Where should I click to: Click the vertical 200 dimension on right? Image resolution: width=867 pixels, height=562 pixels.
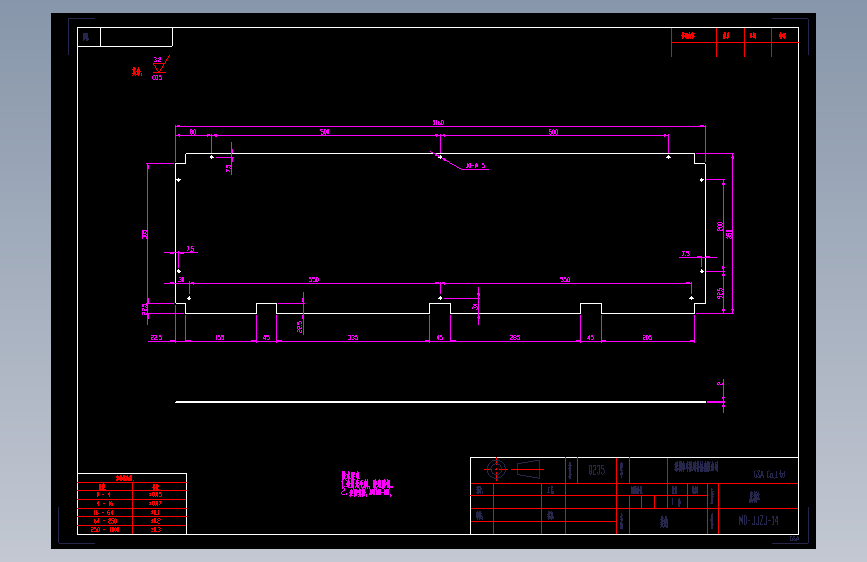click(720, 226)
